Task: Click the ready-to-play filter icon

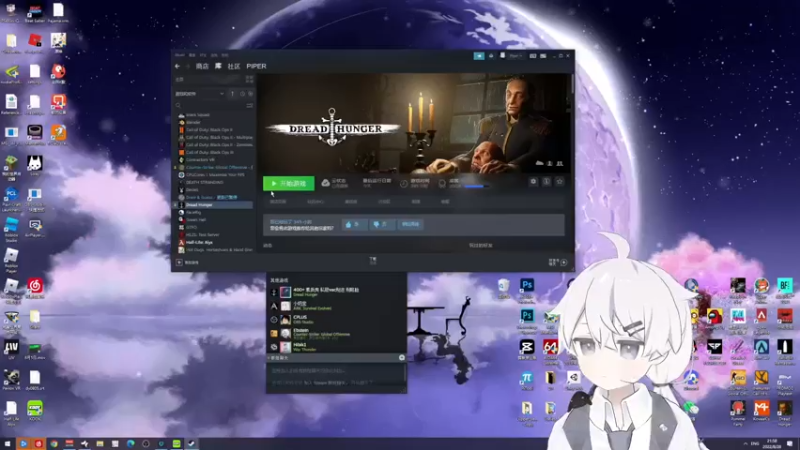Action: (250, 94)
